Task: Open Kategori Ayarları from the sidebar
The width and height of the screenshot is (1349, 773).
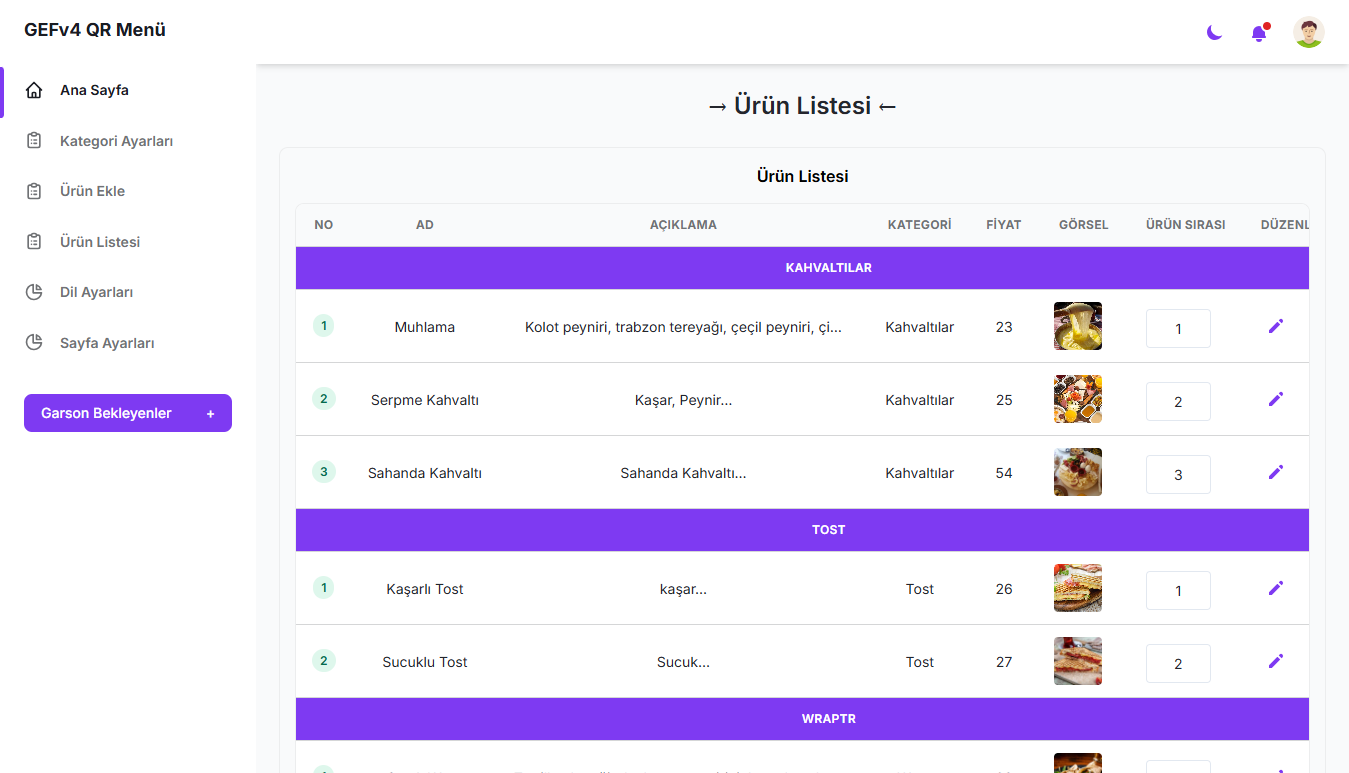Action: tap(116, 141)
